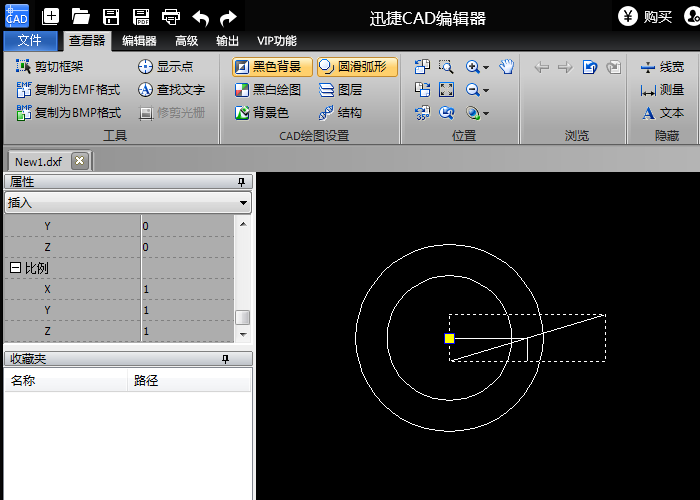Select the pan hand tool
This screenshot has width=700, height=500.
click(506, 67)
